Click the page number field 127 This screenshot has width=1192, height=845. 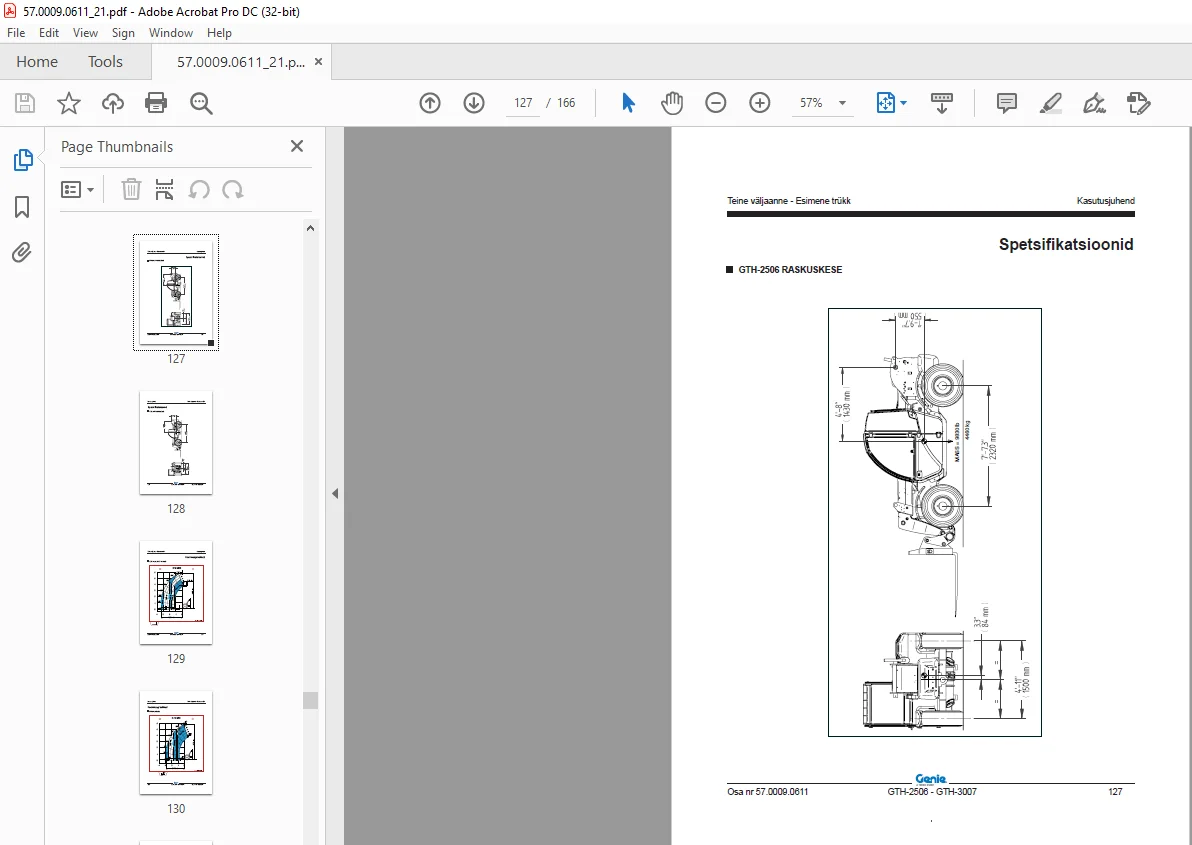click(523, 103)
